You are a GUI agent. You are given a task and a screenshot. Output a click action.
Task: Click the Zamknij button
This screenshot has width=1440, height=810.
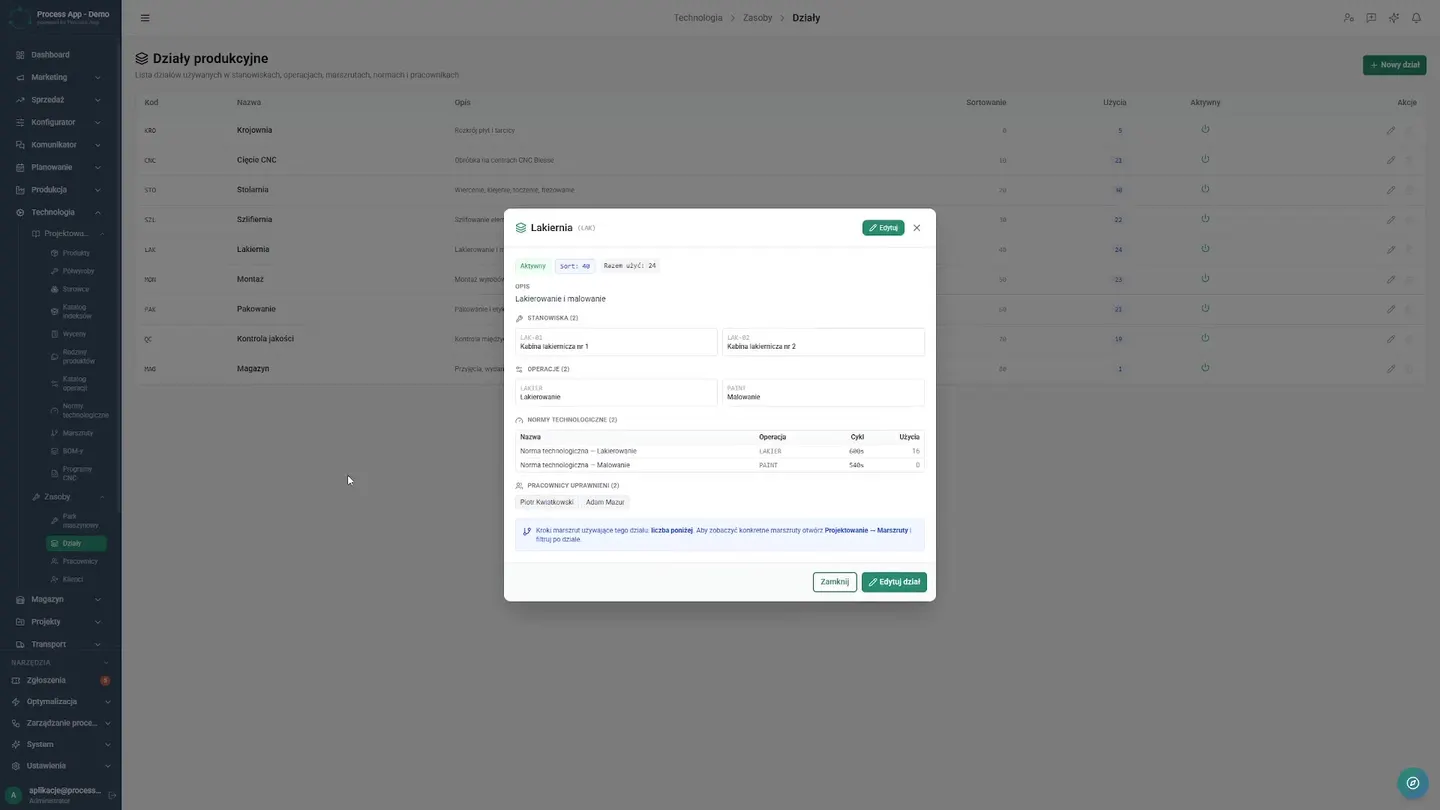tap(835, 582)
